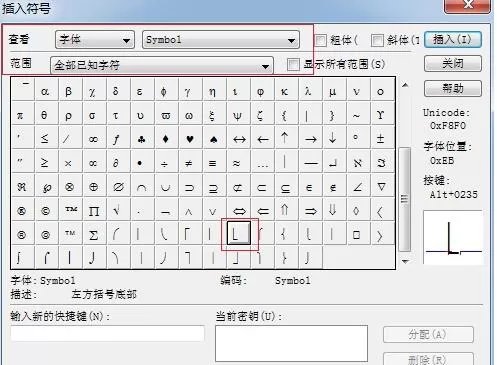
Task: Select the empty set symbol
Action: pyautogui.click(x=118, y=186)
